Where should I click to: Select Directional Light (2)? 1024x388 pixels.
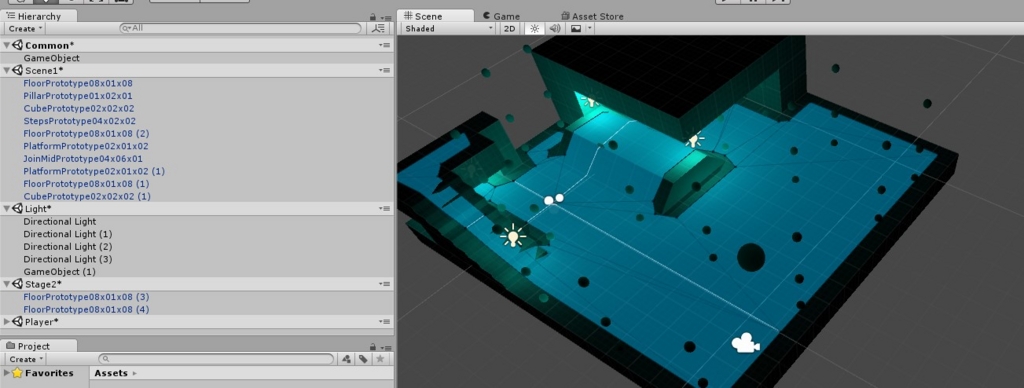[68, 246]
